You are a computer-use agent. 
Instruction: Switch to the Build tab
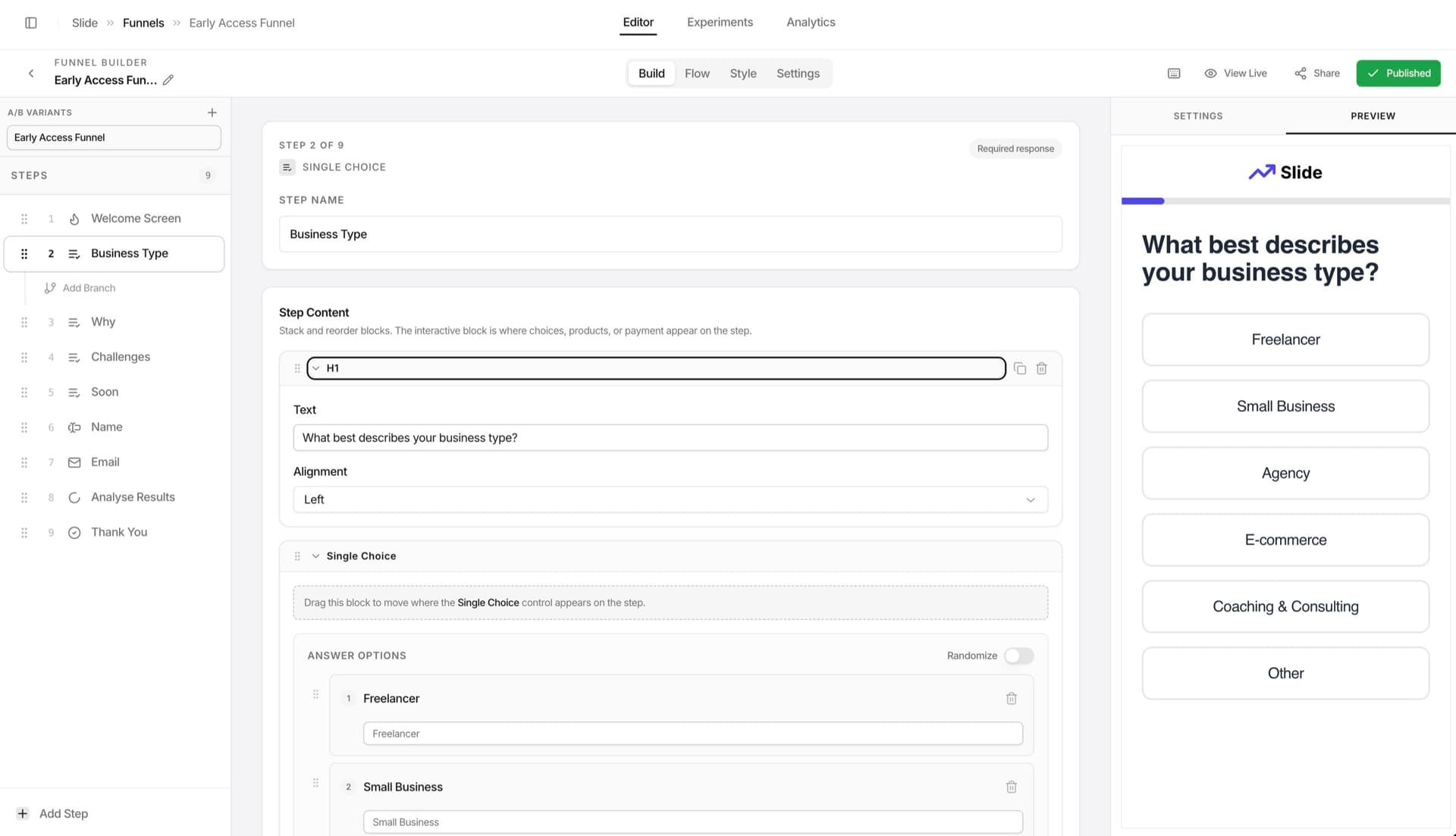(x=651, y=74)
